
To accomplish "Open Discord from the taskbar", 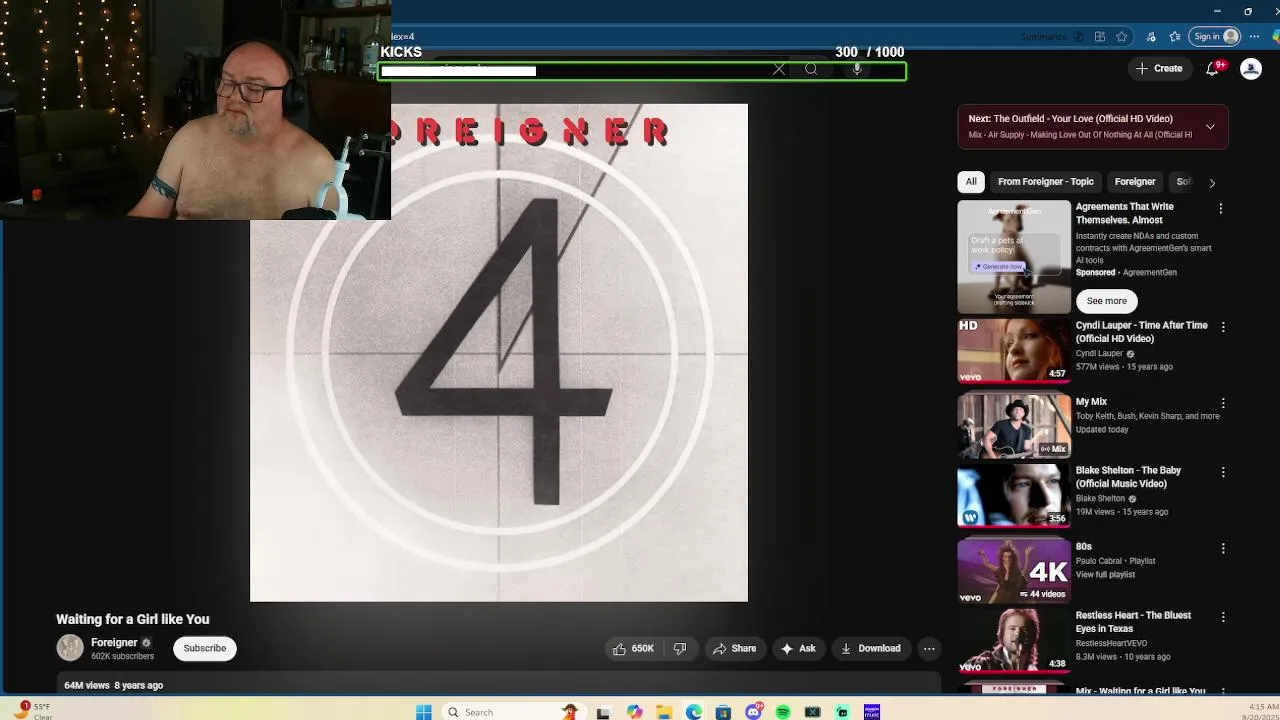I will [x=754, y=712].
